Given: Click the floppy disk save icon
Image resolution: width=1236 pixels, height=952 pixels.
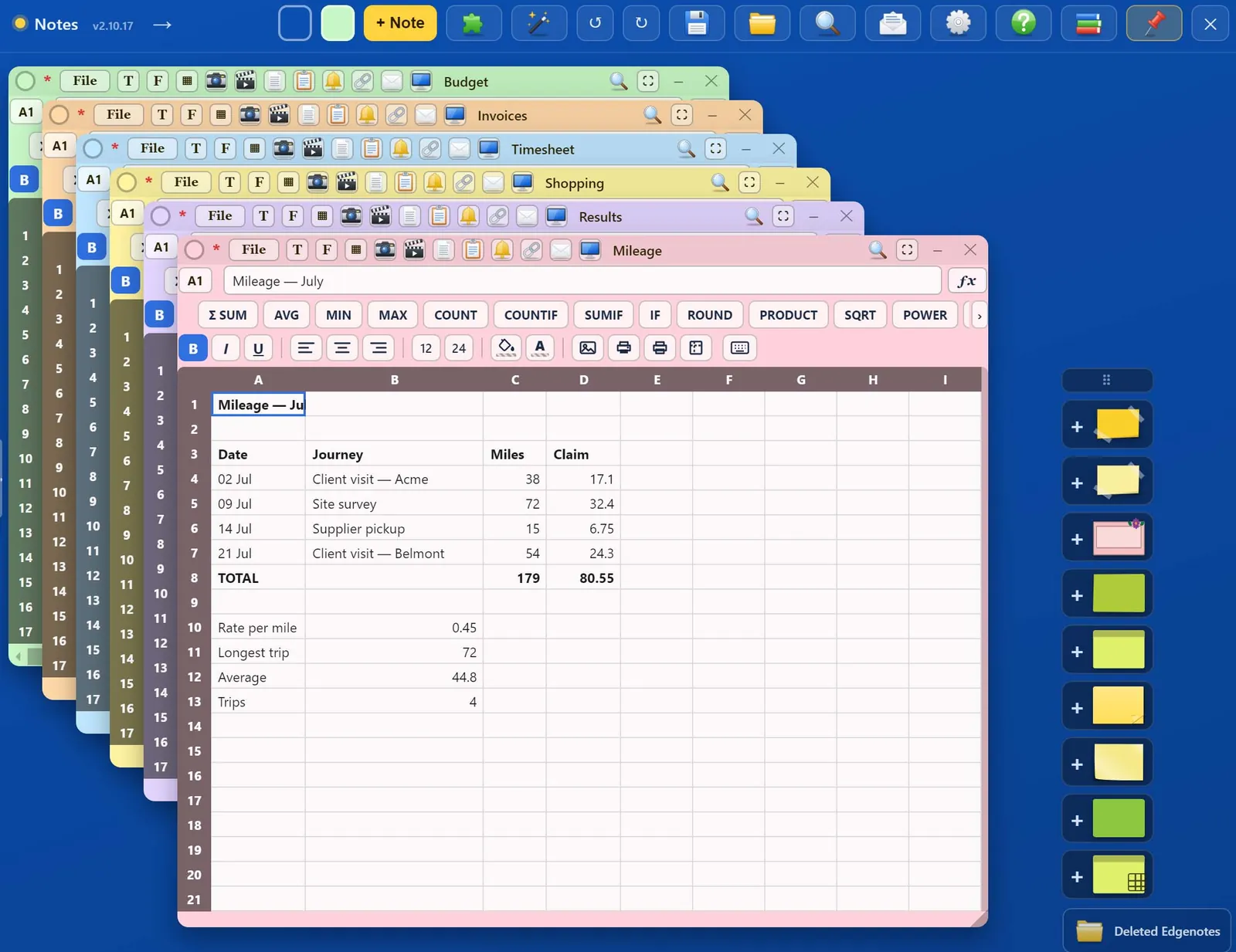Looking at the screenshot, I should [697, 23].
